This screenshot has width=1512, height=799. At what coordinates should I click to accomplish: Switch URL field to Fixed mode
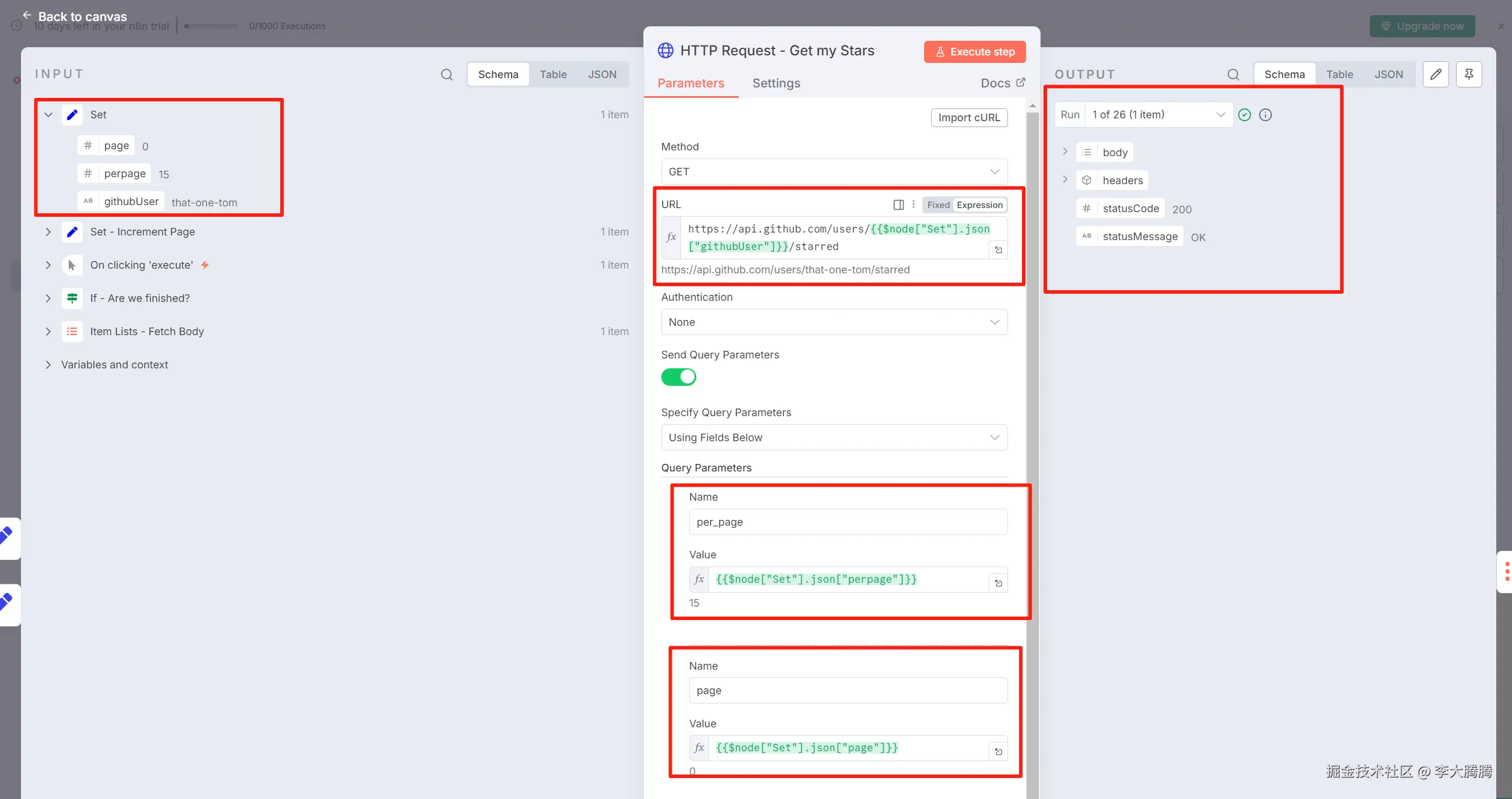point(938,205)
